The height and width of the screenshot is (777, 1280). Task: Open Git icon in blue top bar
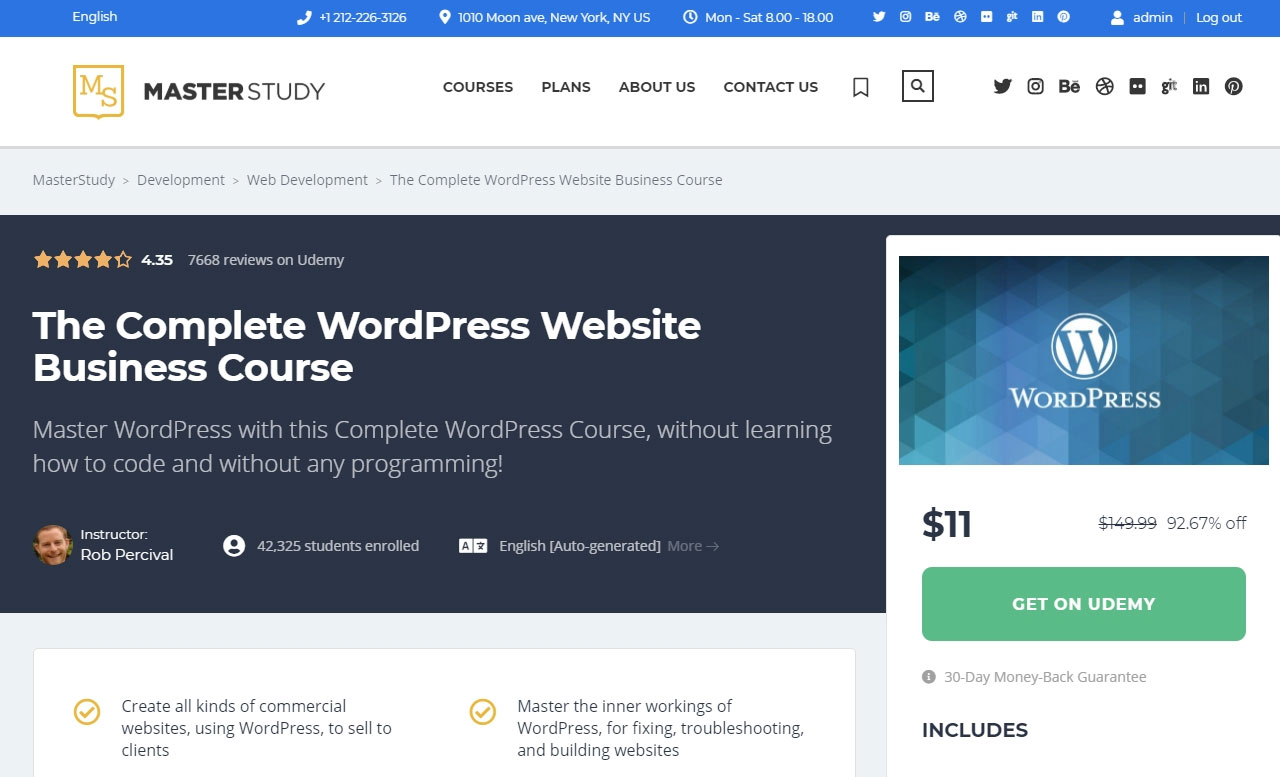tap(1012, 17)
